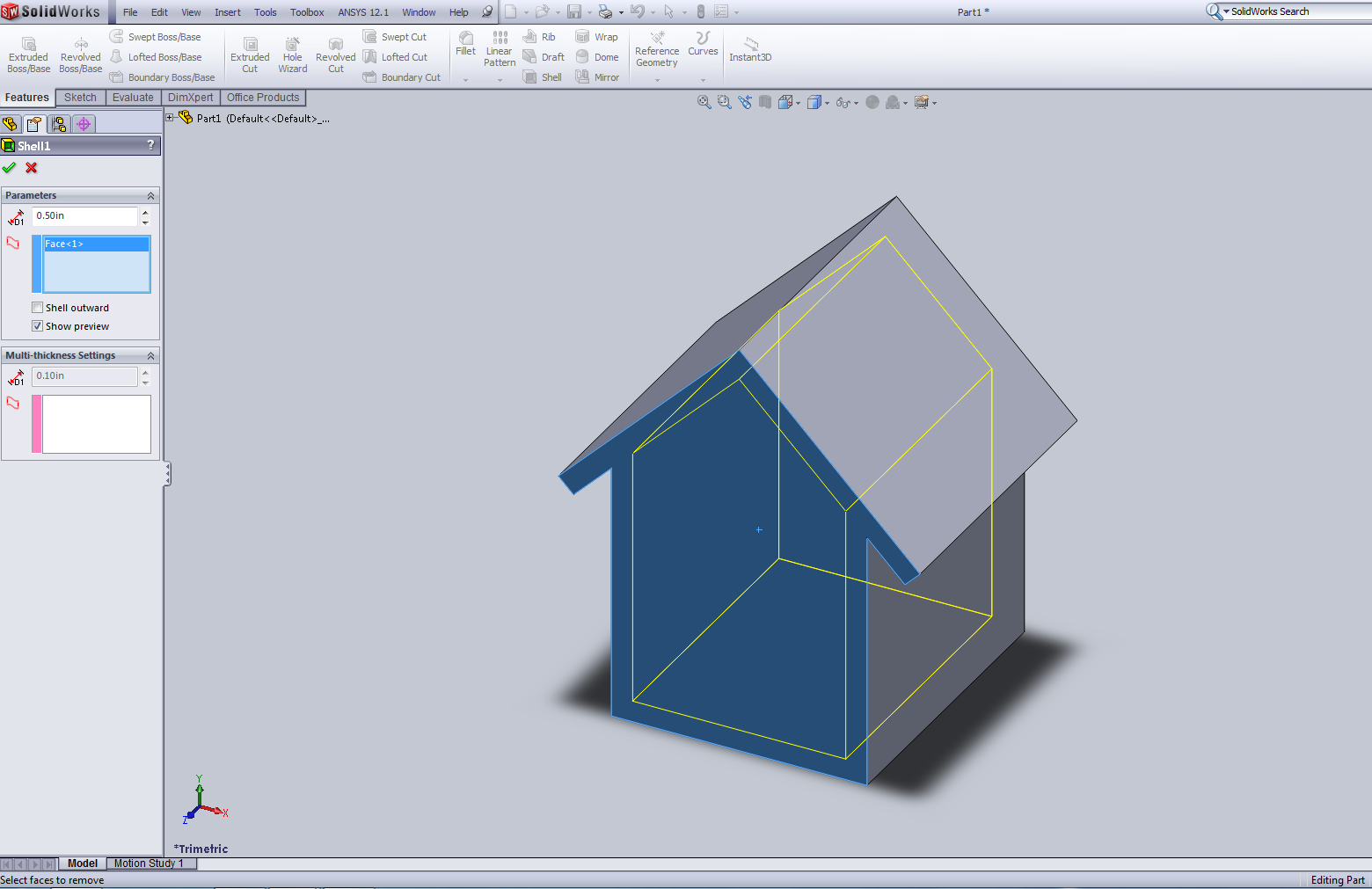Open the Insert menu
The width and height of the screenshot is (1372, 889).
[227, 11]
